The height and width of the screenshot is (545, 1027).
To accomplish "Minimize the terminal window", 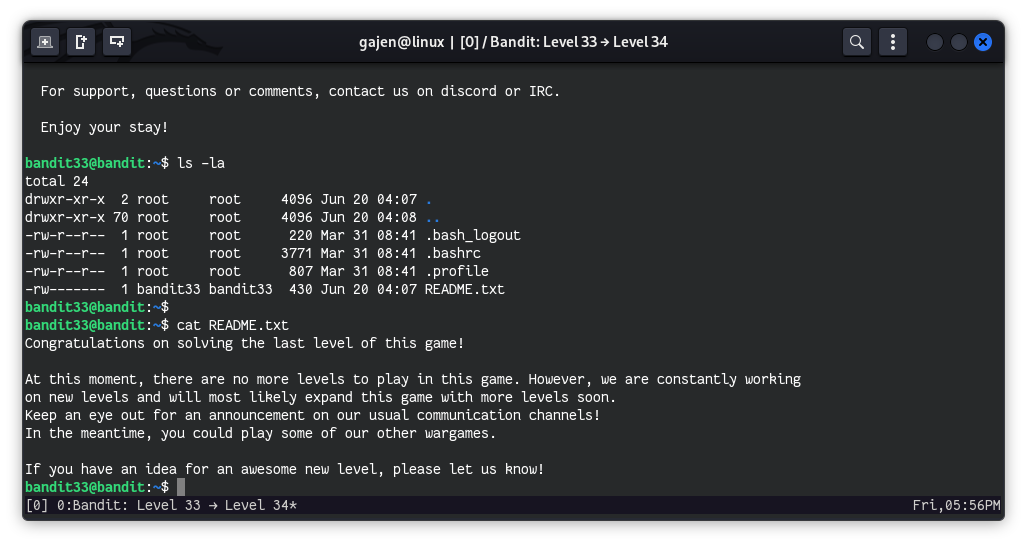I will coord(935,42).
